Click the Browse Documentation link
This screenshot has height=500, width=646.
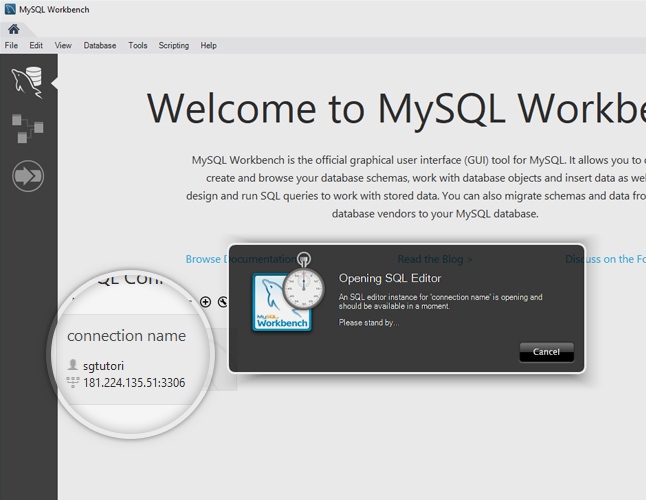tap(241, 259)
